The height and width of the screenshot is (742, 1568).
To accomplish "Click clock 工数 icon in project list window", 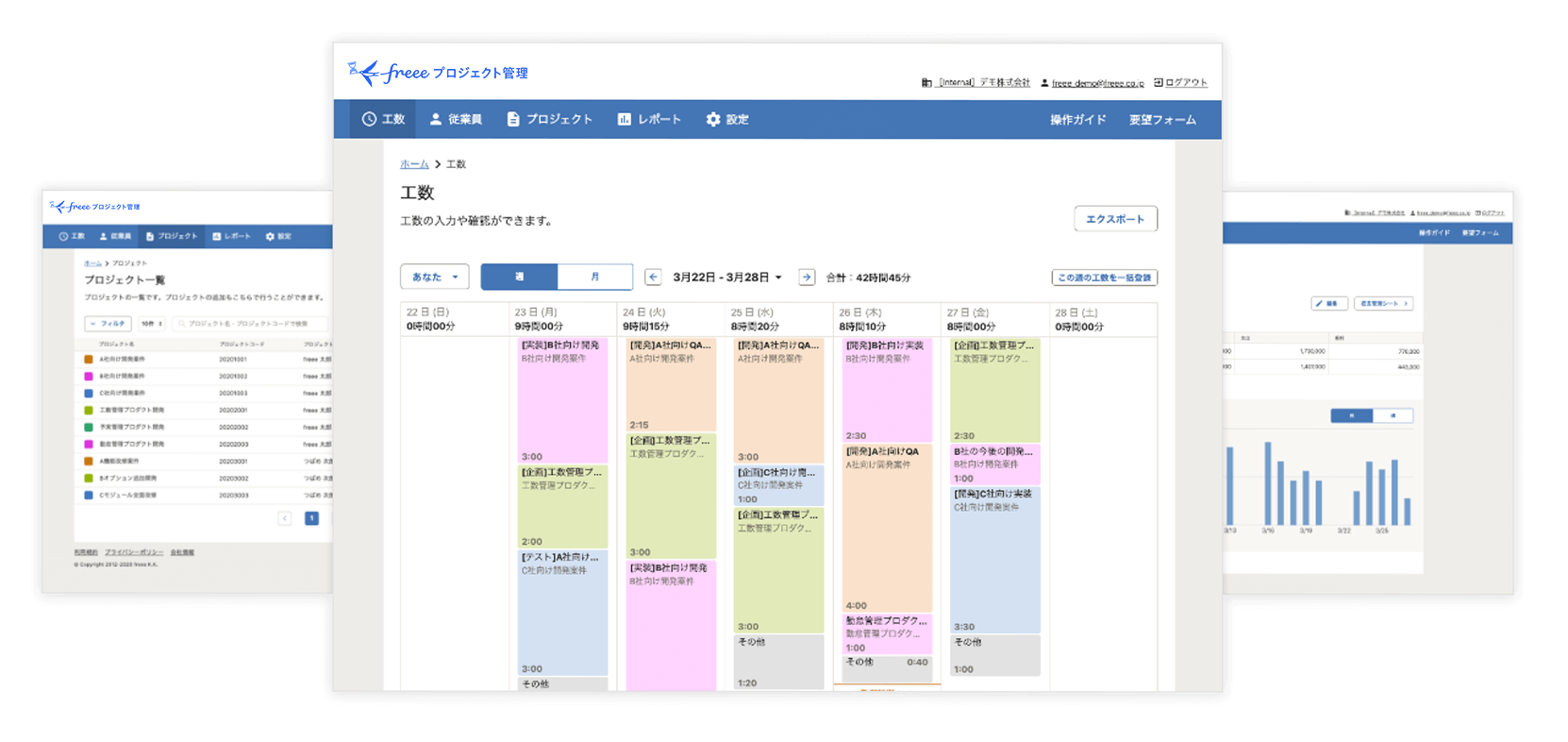I will 63,236.
